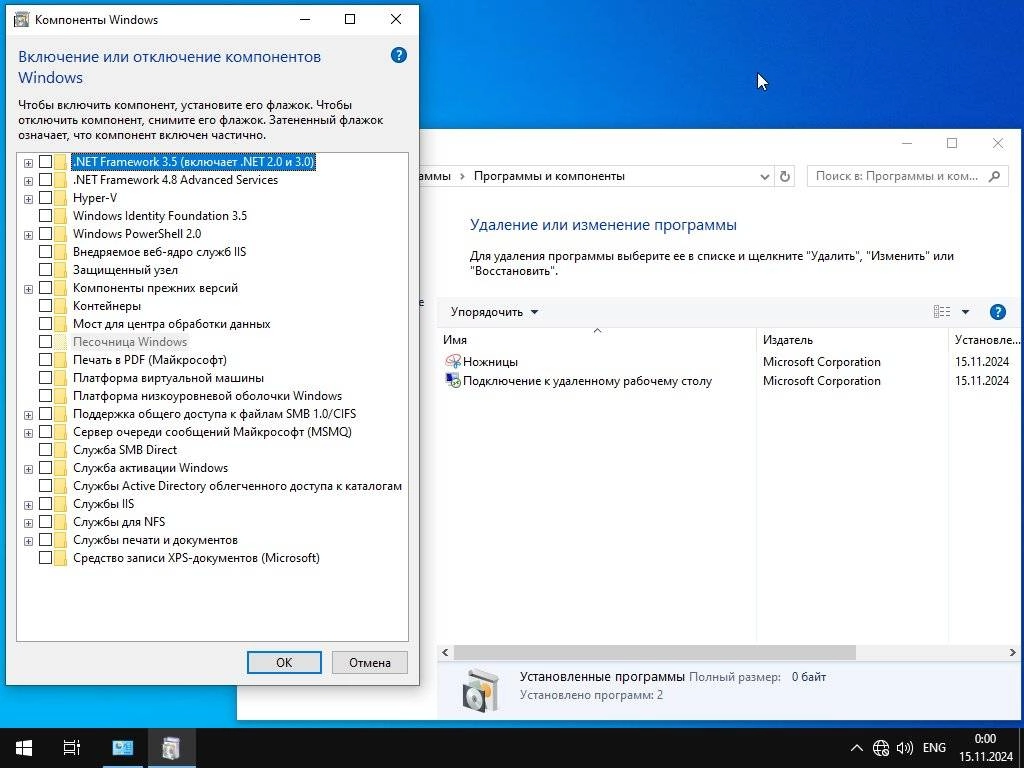The image size is (1024, 768).
Task: Check the Контейнеры component
Action: click(x=46, y=305)
